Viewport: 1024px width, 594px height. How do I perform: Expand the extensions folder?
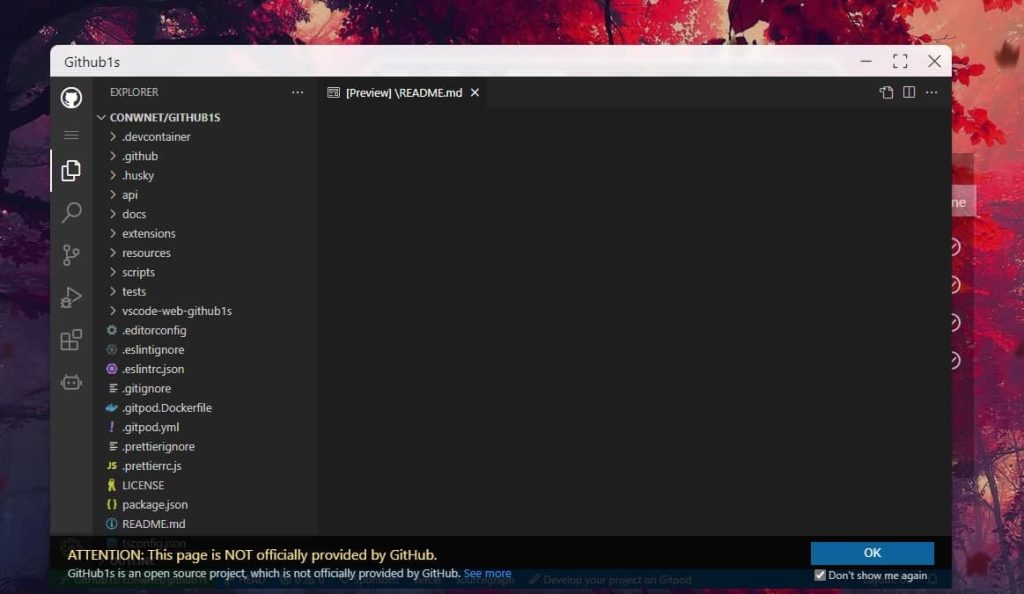click(x=148, y=233)
